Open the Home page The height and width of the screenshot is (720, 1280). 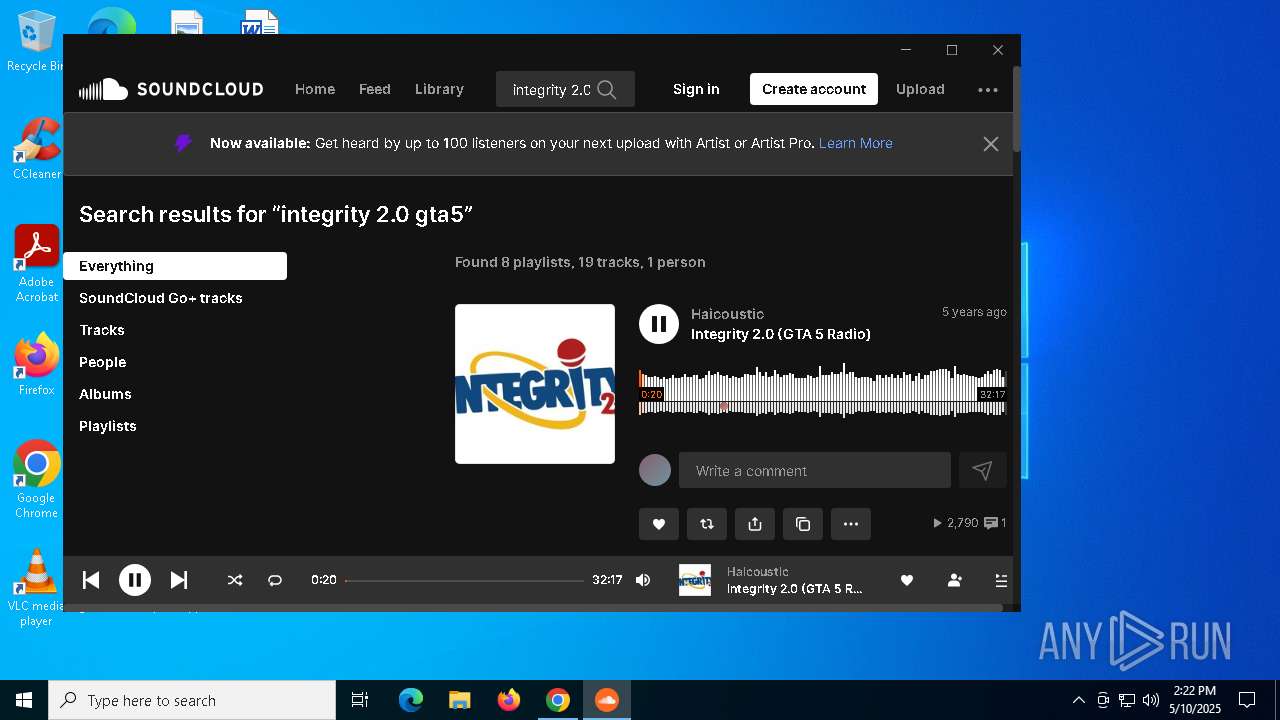[315, 89]
